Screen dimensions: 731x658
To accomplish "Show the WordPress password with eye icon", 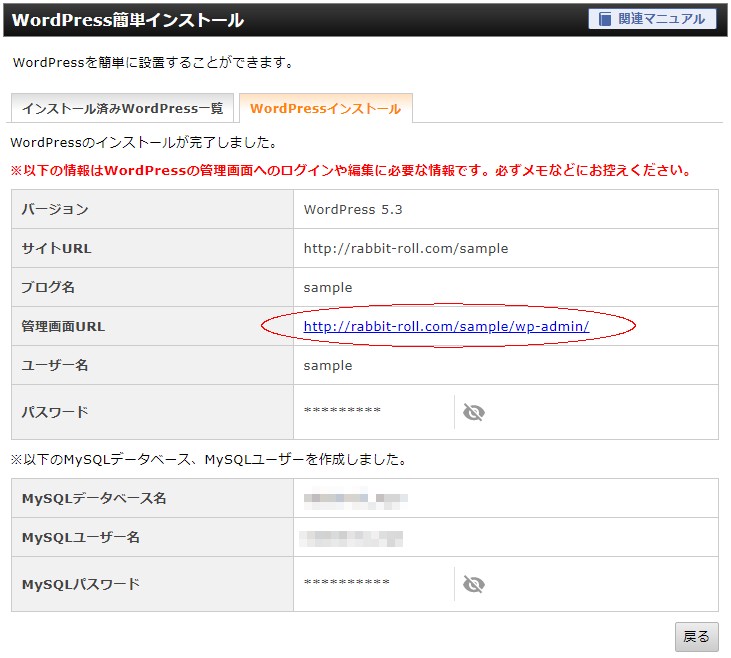I will tap(474, 412).
